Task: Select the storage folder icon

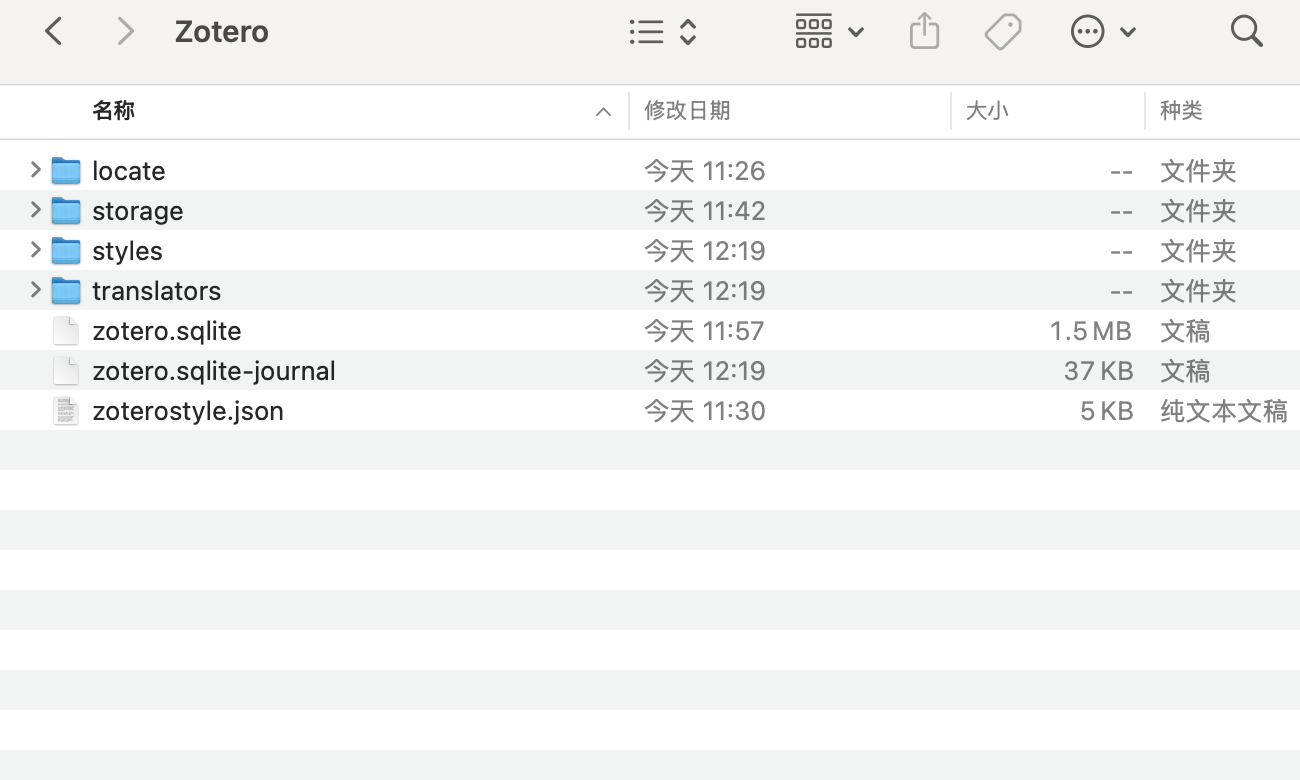Action: (x=66, y=210)
